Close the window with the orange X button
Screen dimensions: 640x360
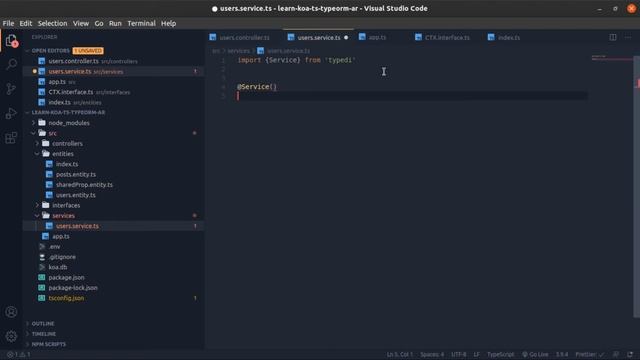point(631,8)
